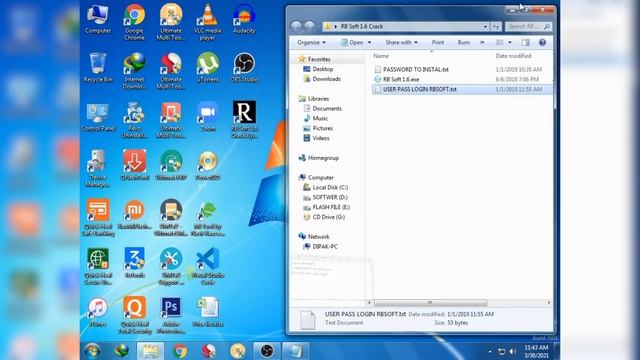
Task: Show hidden tray icons arrow
Action: coord(489,351)
